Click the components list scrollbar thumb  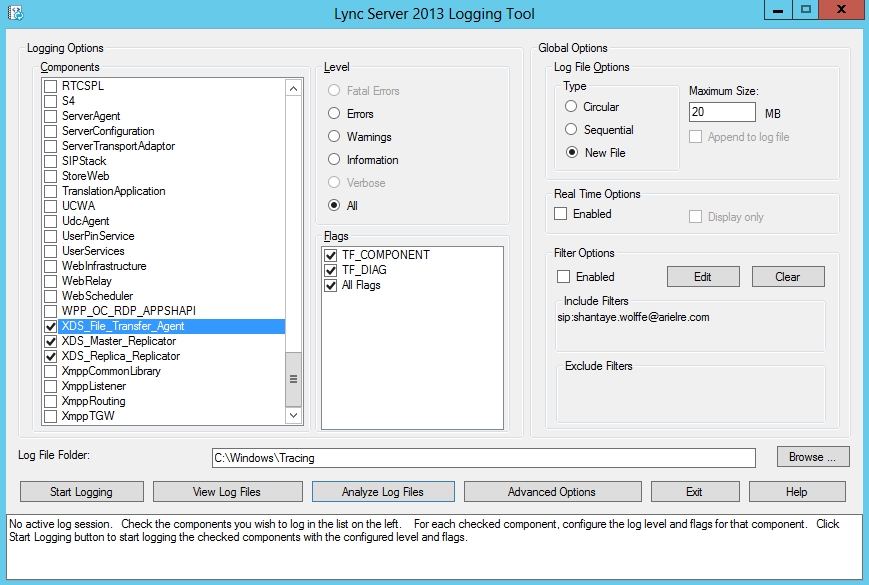click(293, 379)
